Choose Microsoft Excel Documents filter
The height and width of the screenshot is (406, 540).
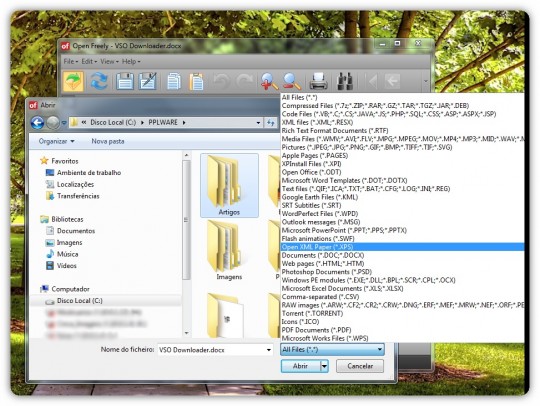(402, 288)
